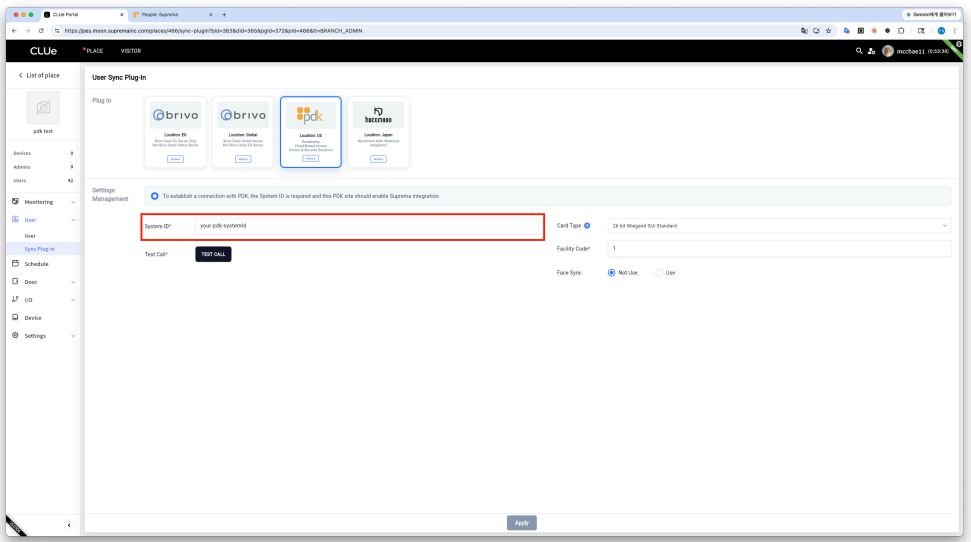Click the translate icon in the address bar
This screenshot has width=971, height=542.
(x=804, y=30)
